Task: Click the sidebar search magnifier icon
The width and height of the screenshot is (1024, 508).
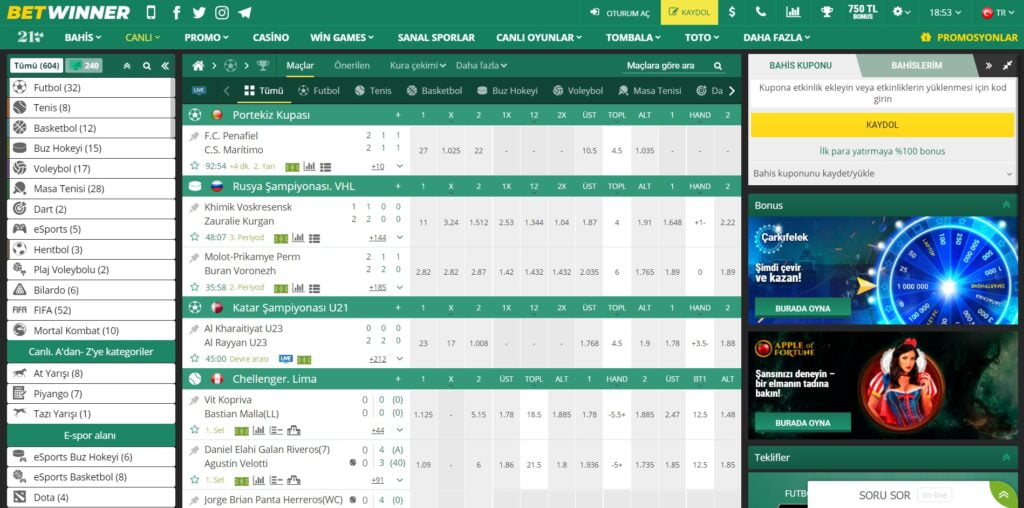Action: (x=147, y=66)
